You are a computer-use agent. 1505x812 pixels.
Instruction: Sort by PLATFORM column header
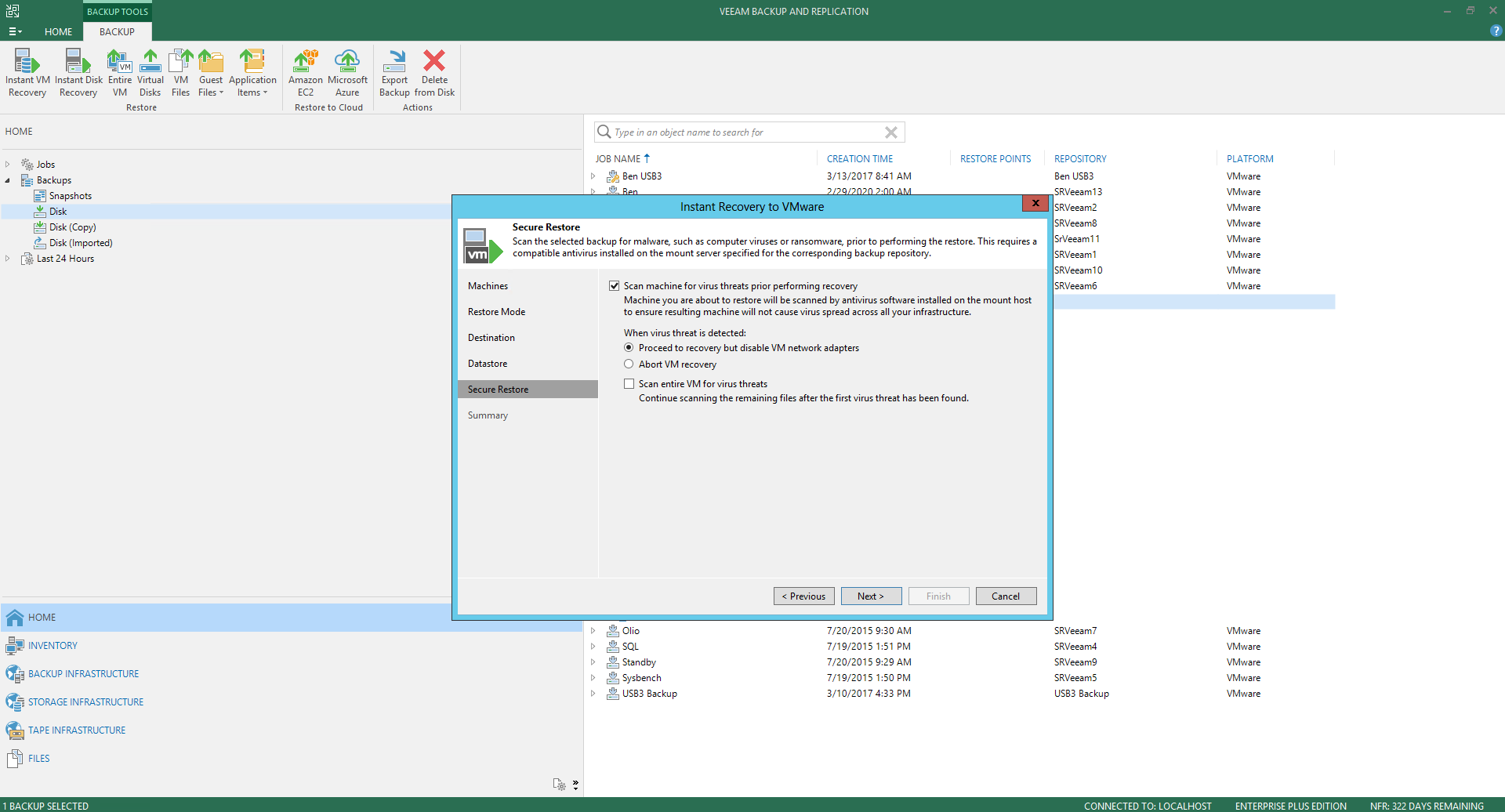click(1249, 159)
